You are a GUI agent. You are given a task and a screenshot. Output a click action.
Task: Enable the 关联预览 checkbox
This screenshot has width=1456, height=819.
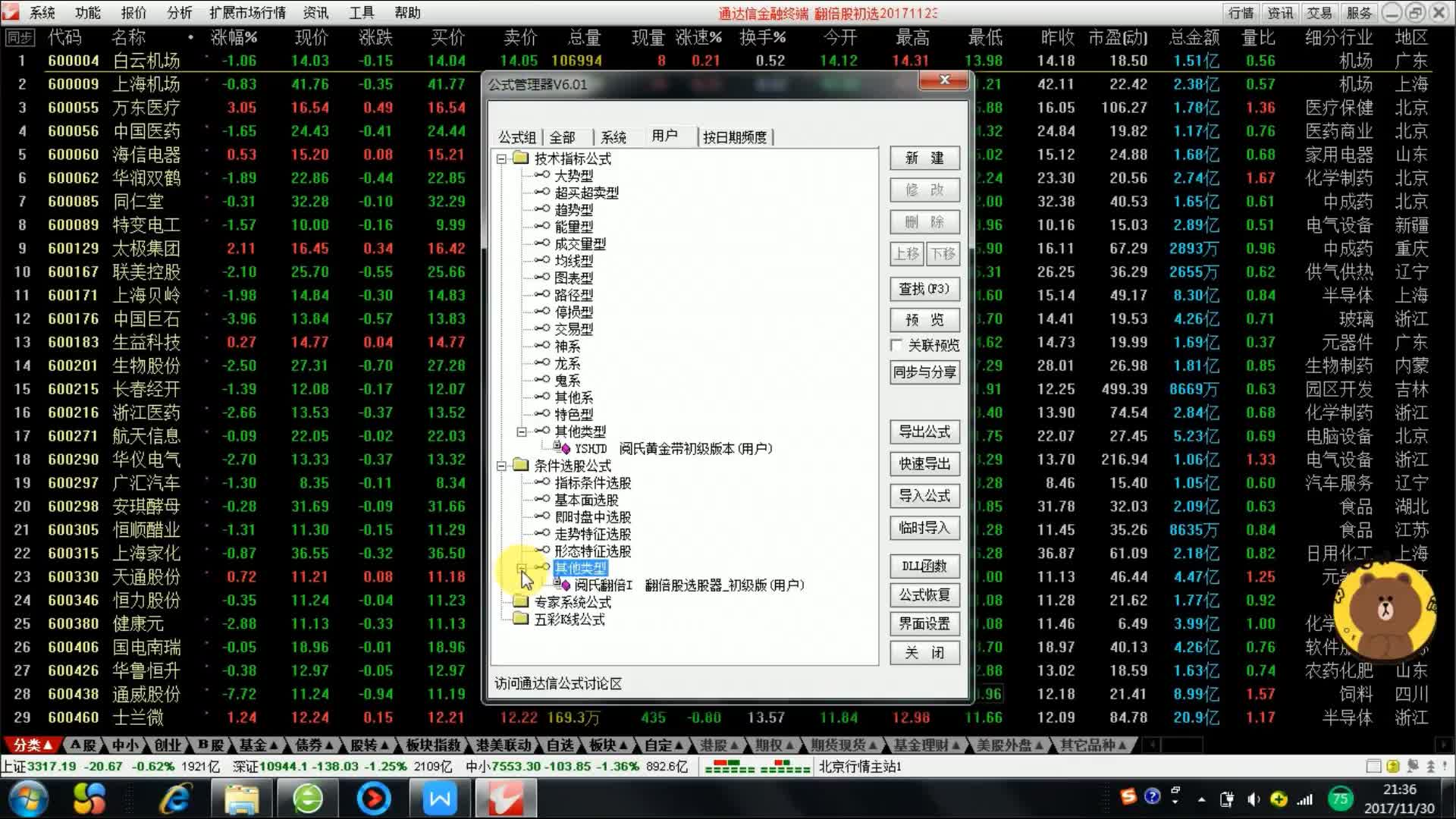[x=896, y=346]
